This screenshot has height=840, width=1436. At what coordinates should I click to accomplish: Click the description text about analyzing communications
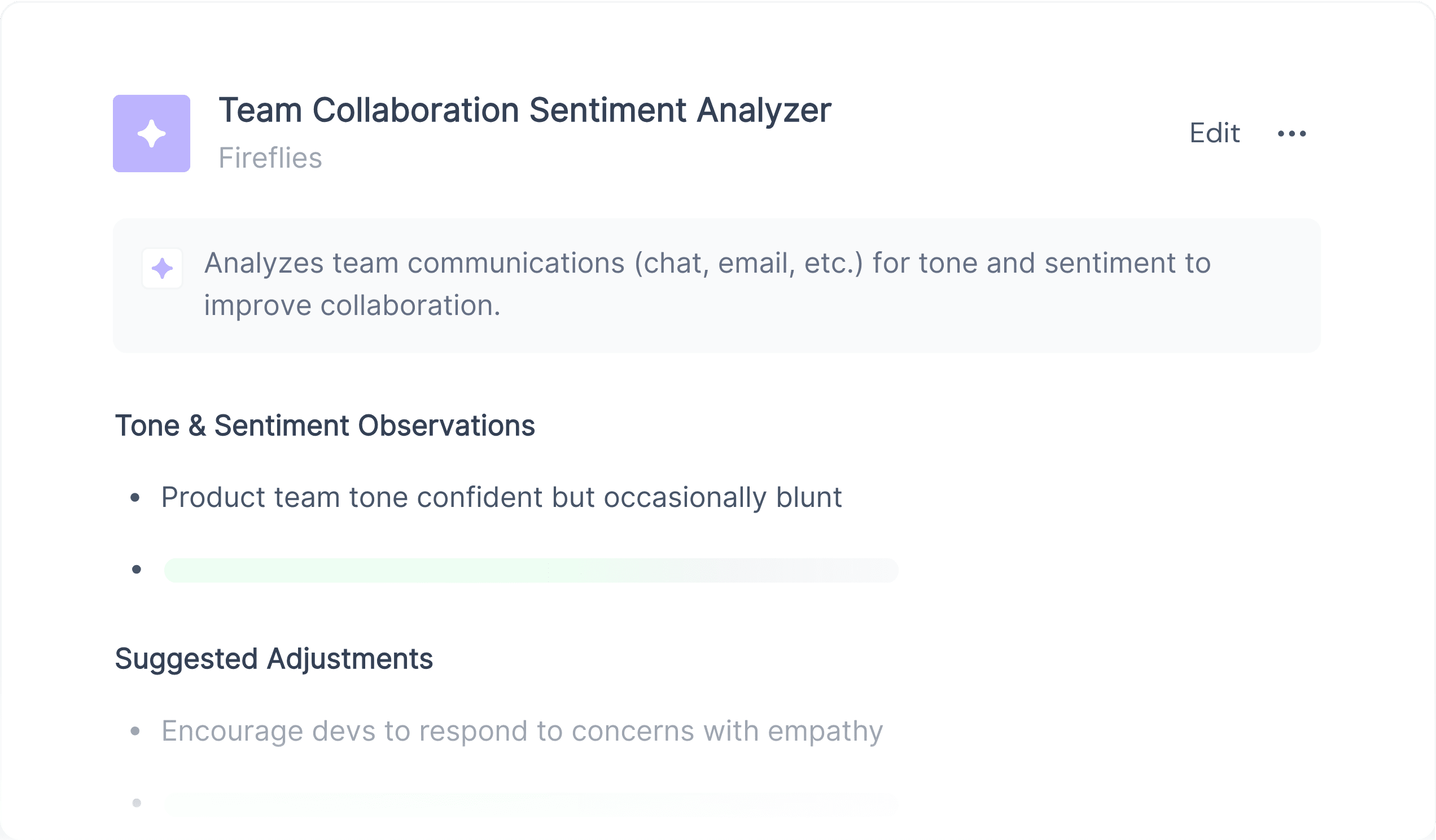707,284
